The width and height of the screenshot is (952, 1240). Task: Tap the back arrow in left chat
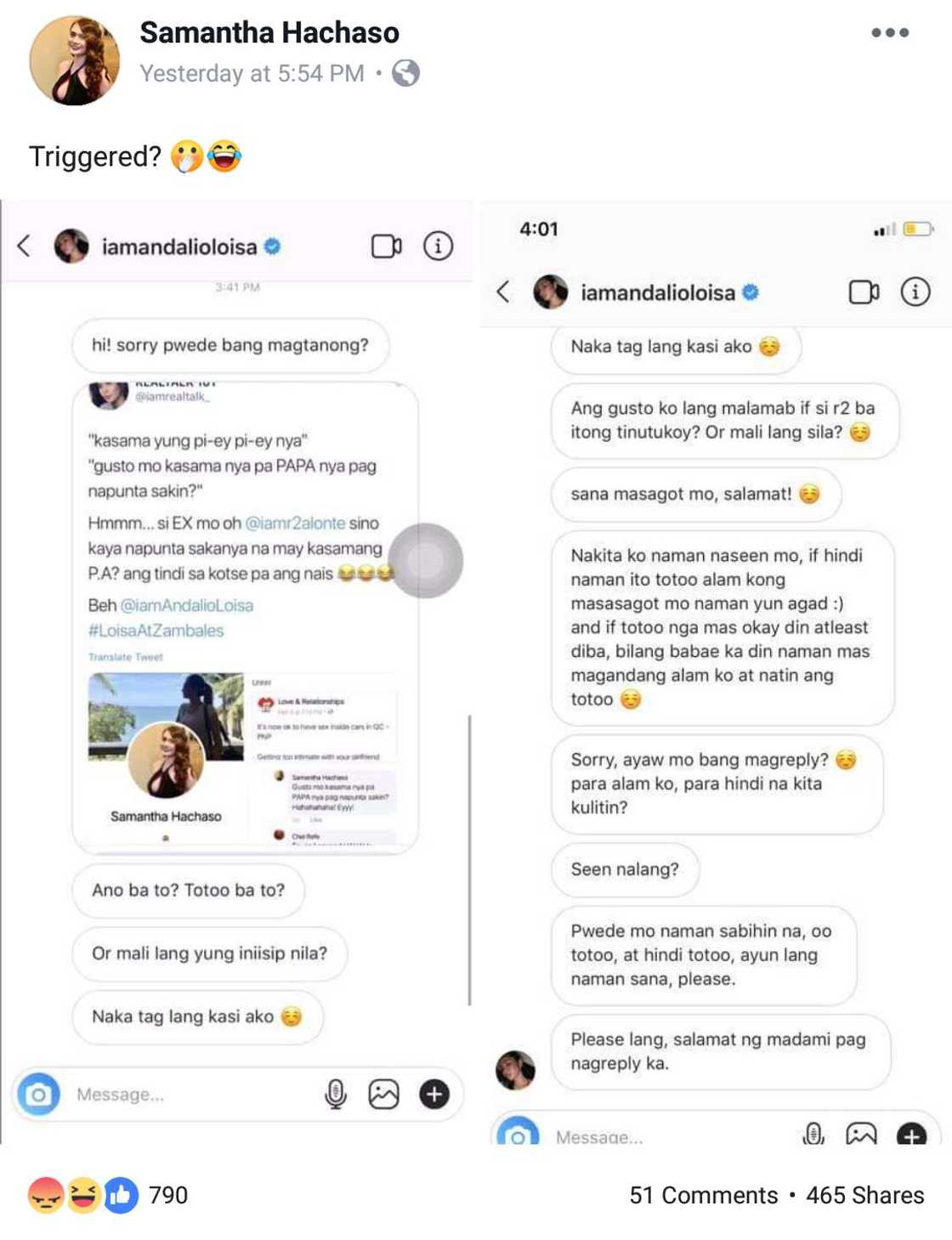coord(24,246)
